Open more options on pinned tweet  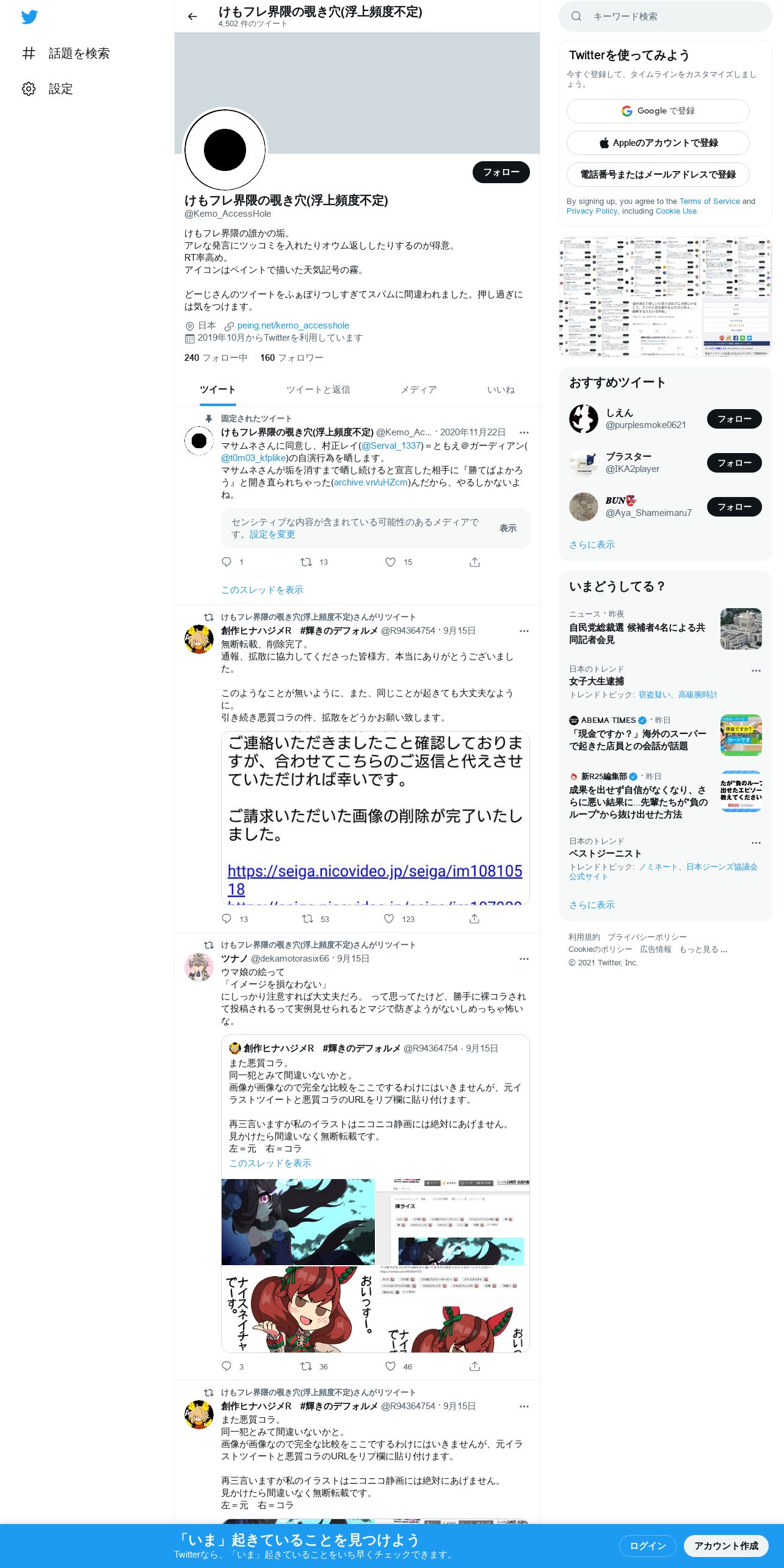pos(524,432)
